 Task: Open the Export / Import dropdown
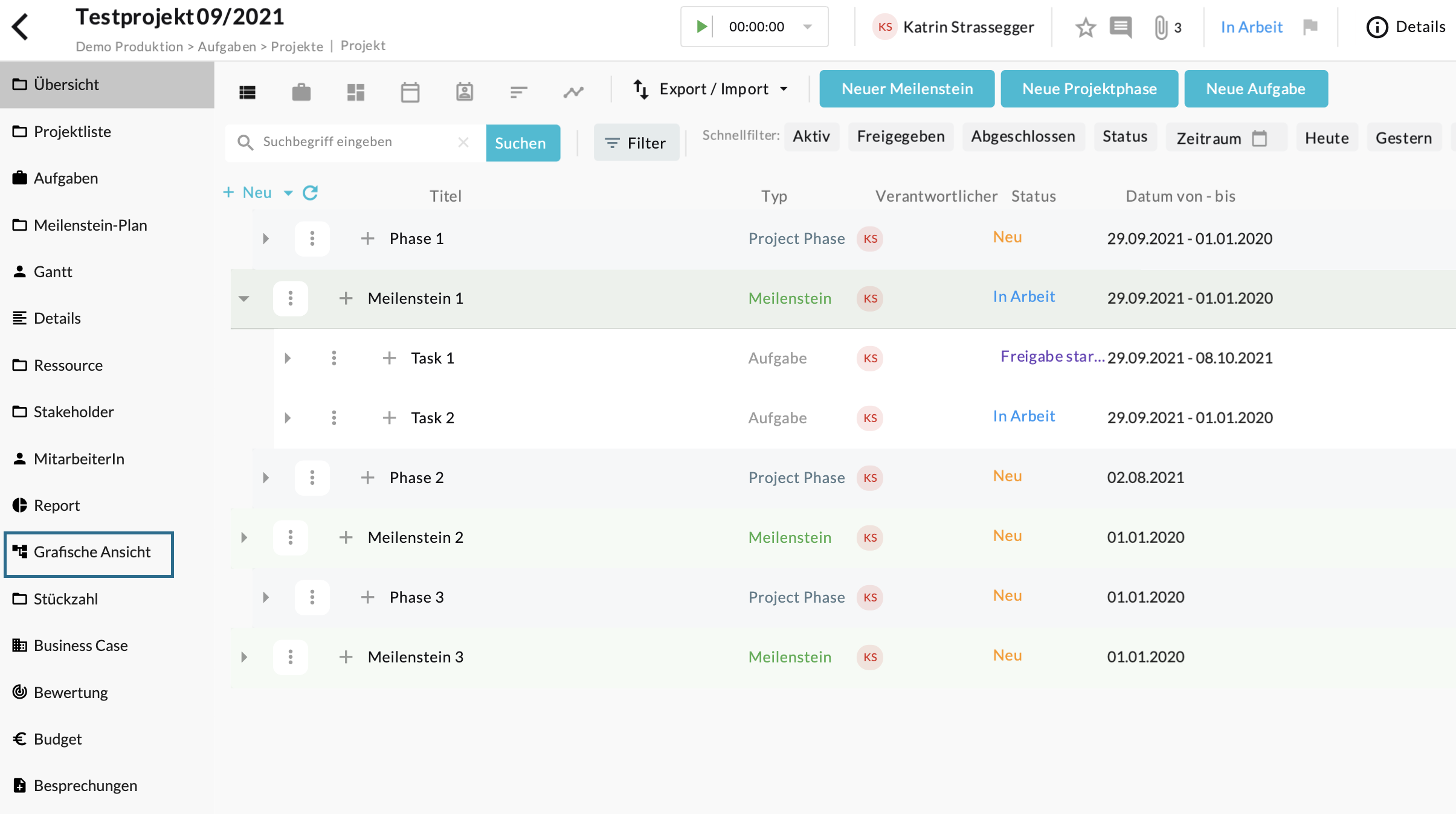(x=711, y=89)
